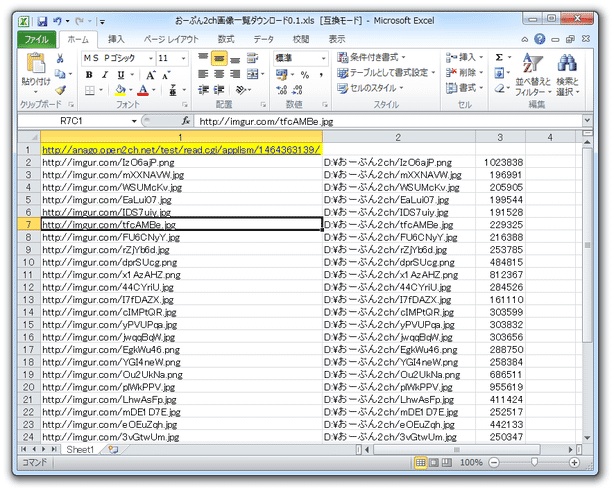Viewport: 614px width, 491px height.
Task: Click the cell borders icon
Action: (x=90, y=90)
